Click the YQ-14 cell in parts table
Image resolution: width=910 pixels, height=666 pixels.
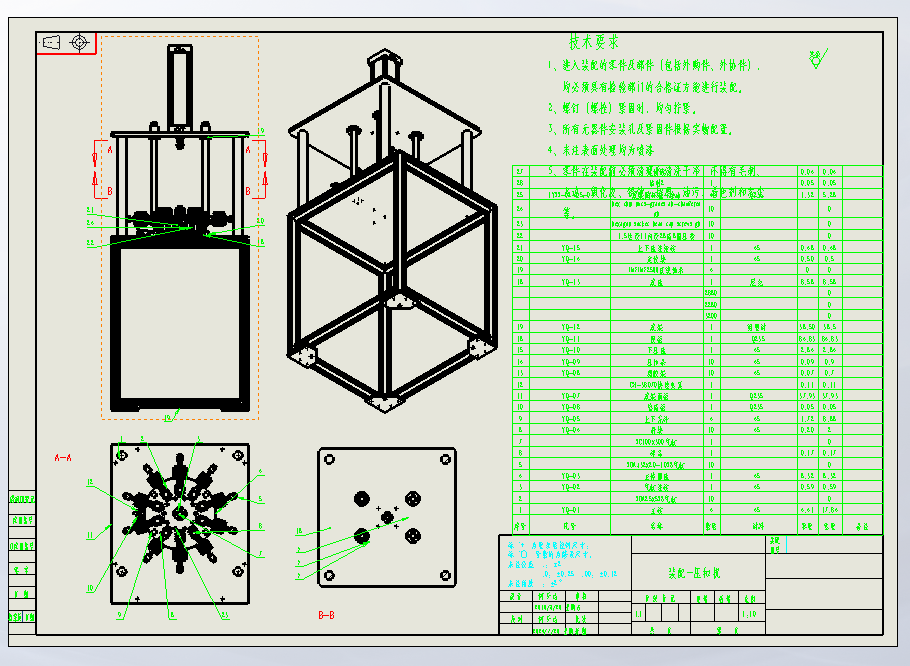(x=570, y=259)
